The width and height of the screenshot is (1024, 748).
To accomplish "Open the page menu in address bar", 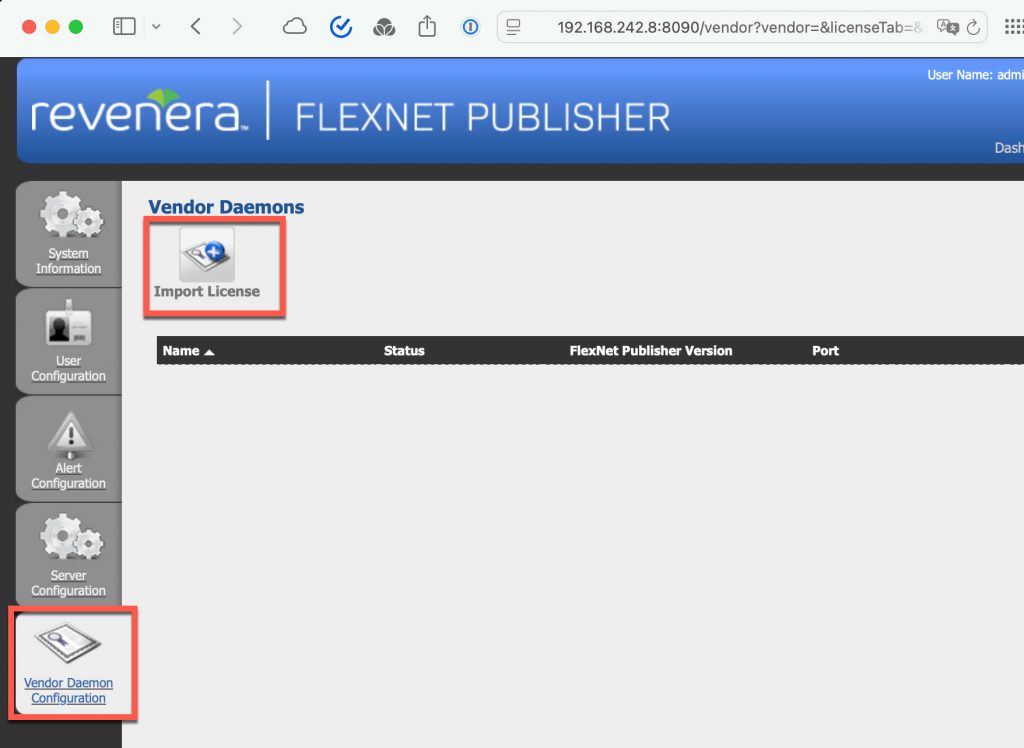I will pos(514,27).
